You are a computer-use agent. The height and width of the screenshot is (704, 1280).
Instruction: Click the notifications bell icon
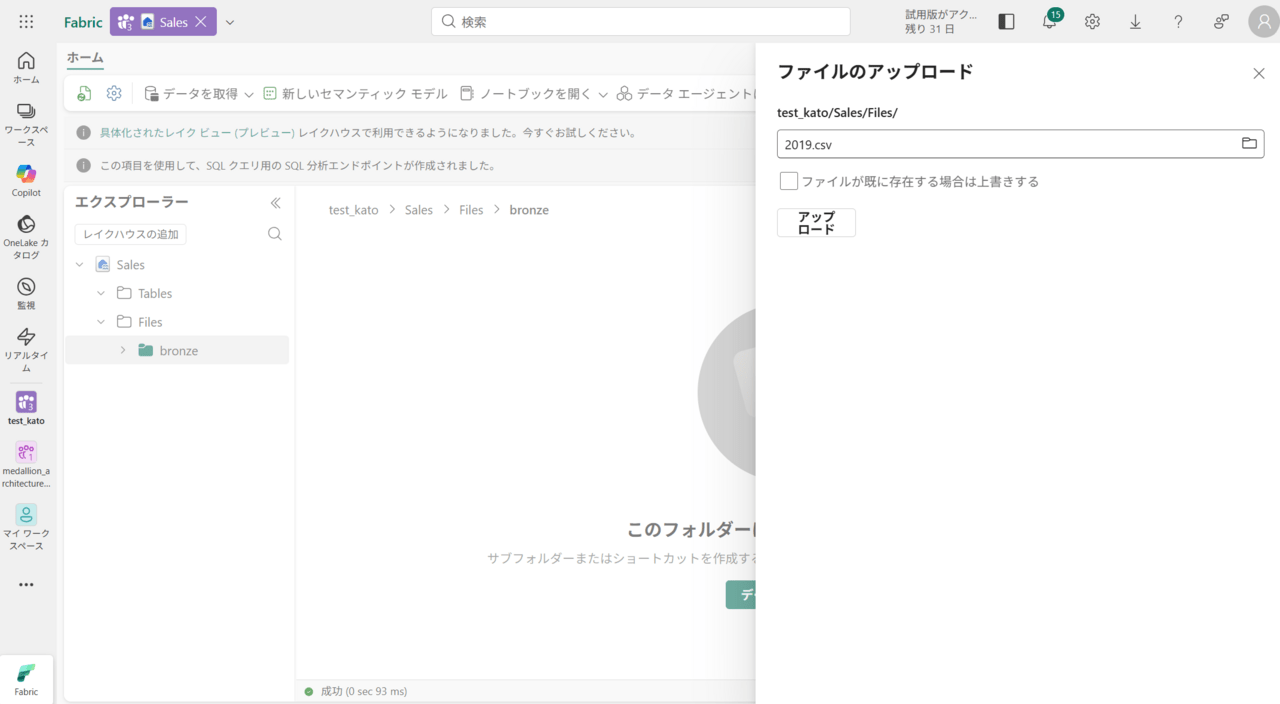tap(1049, 22)
